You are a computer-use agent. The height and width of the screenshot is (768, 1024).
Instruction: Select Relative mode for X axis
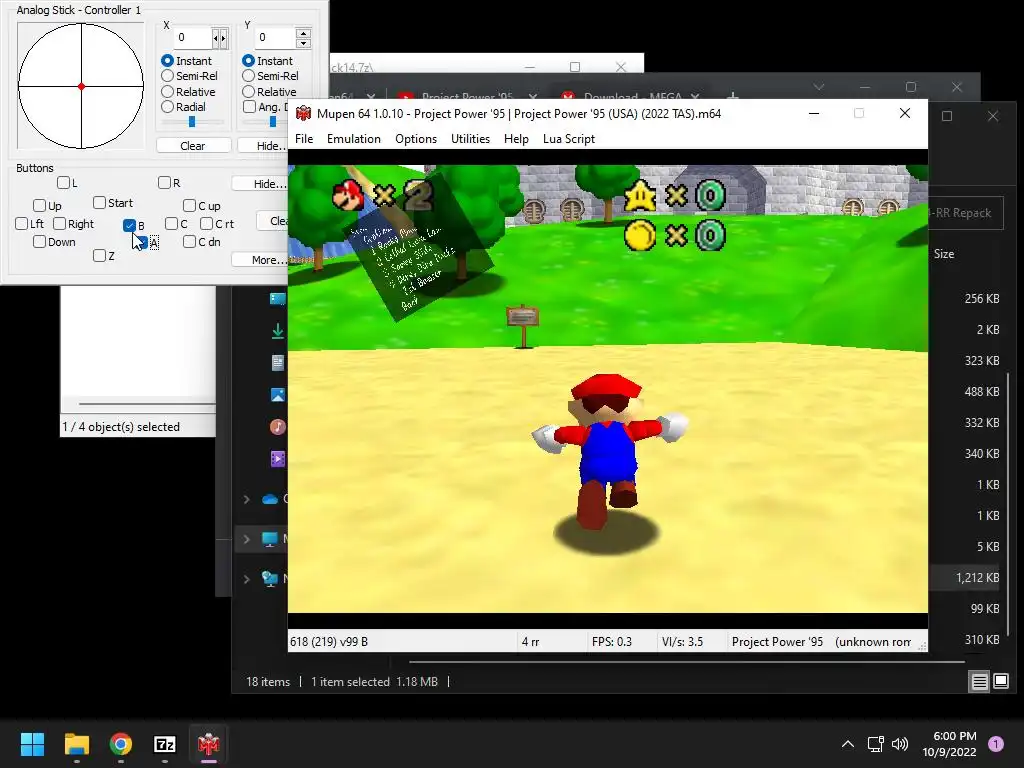click(167, 91)
